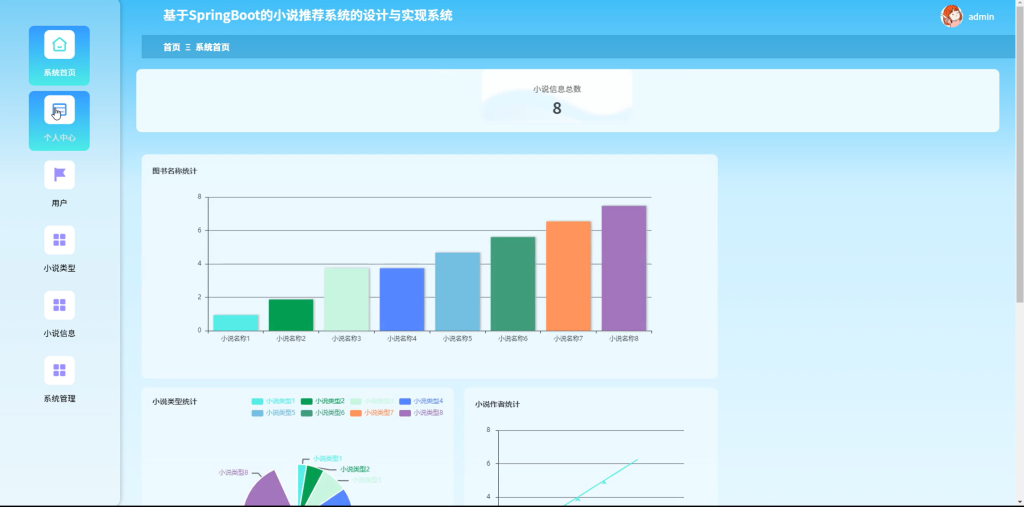Click x-axis label 小说名称1
Viewport: 1024px width, 507px height.
click(x=236, y=339)
